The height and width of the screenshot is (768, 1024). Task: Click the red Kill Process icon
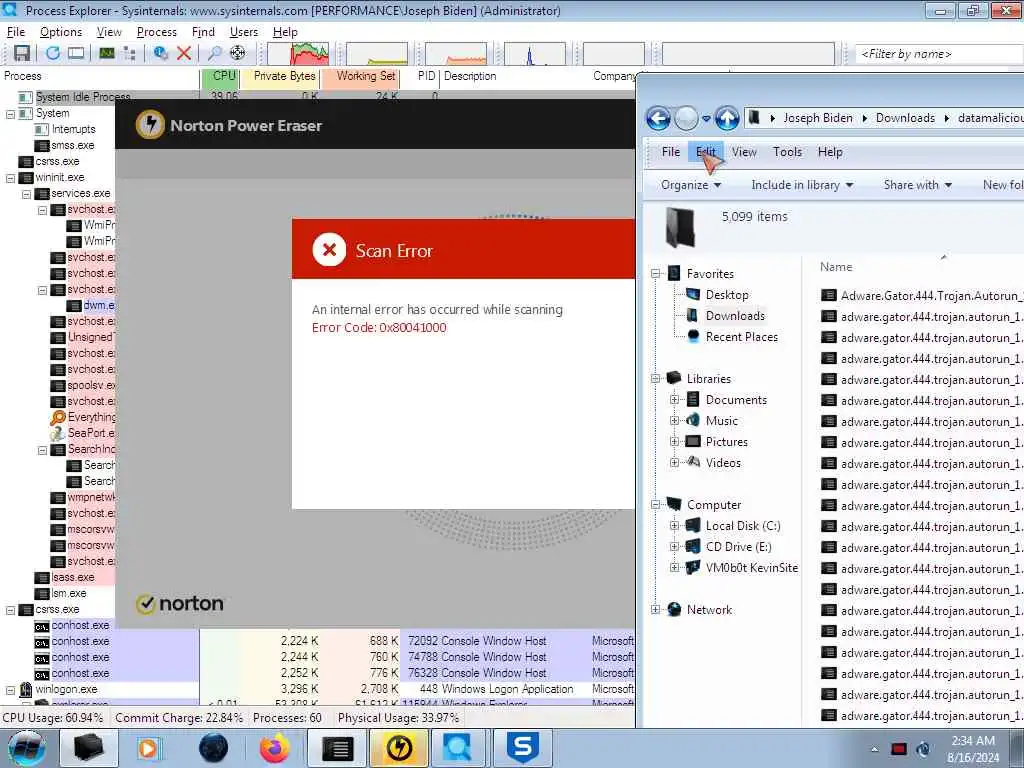184,54
